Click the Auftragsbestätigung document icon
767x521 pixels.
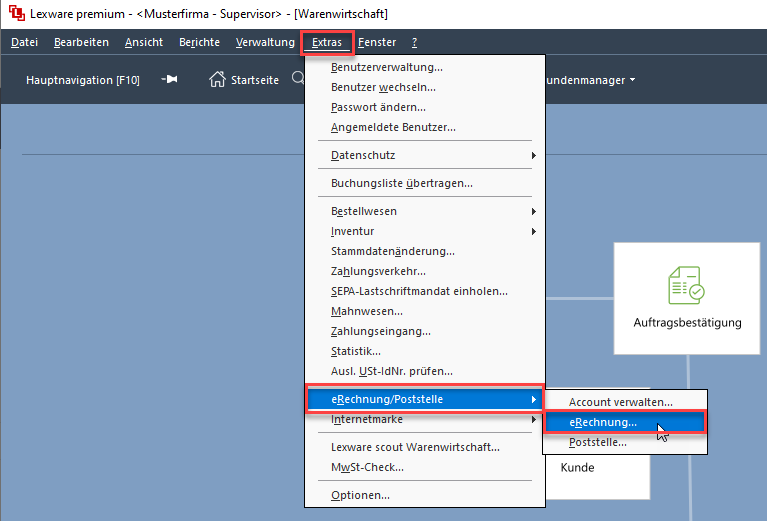pos(686,285)
